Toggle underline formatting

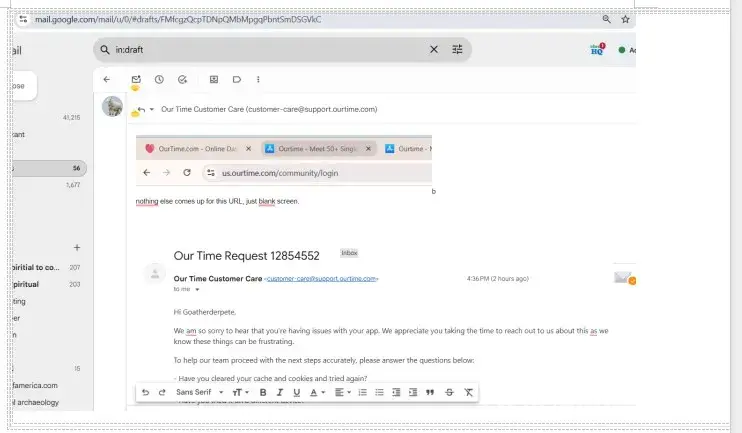point(297,392)
